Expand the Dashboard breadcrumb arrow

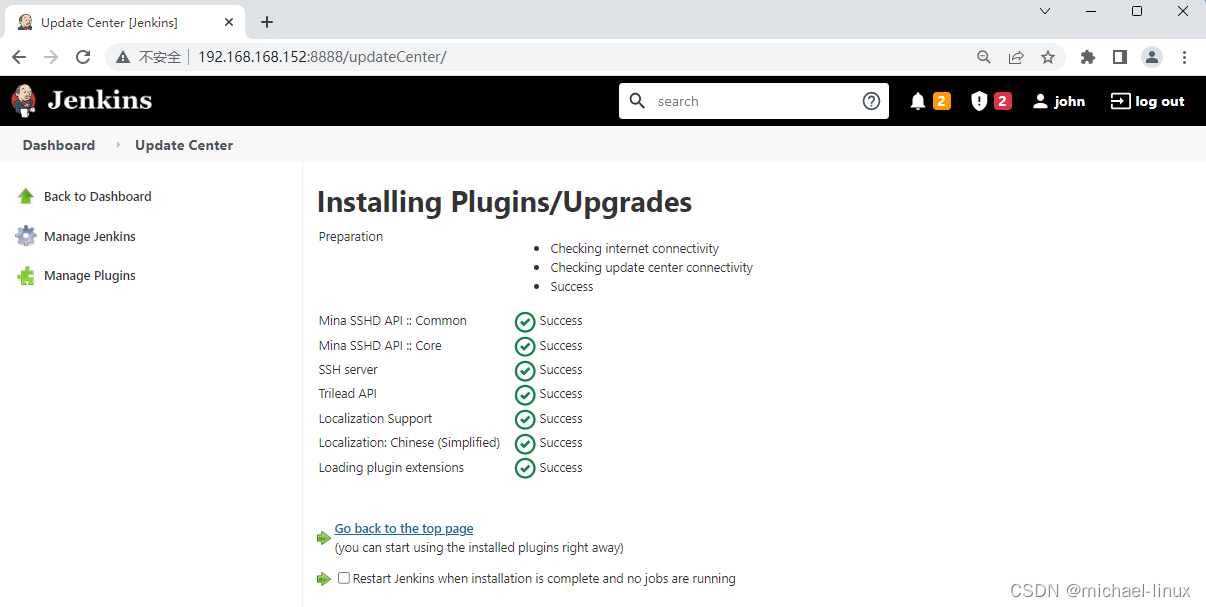[x=118, y=145]
